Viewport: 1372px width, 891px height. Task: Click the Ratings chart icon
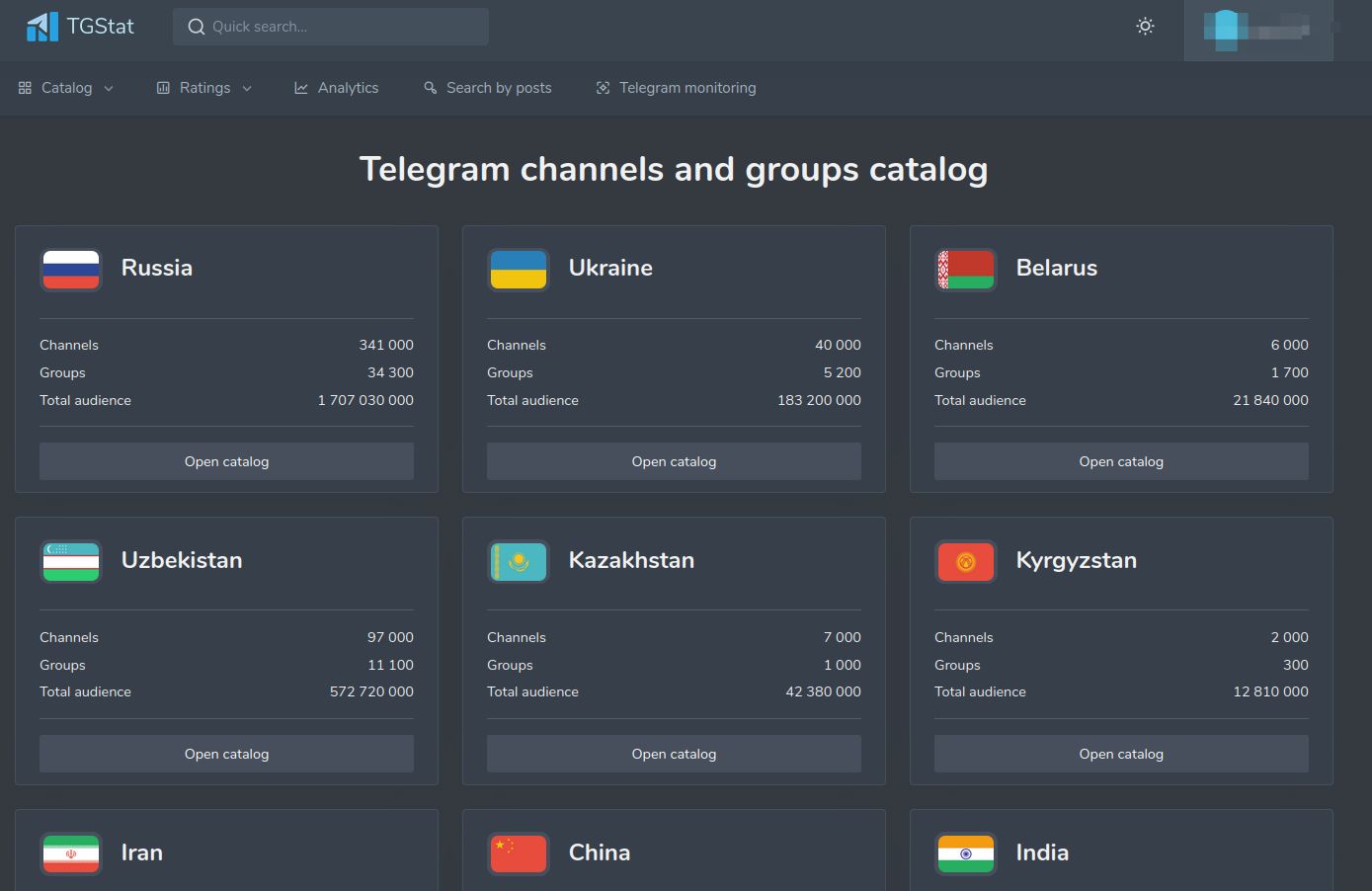[163, 88]
